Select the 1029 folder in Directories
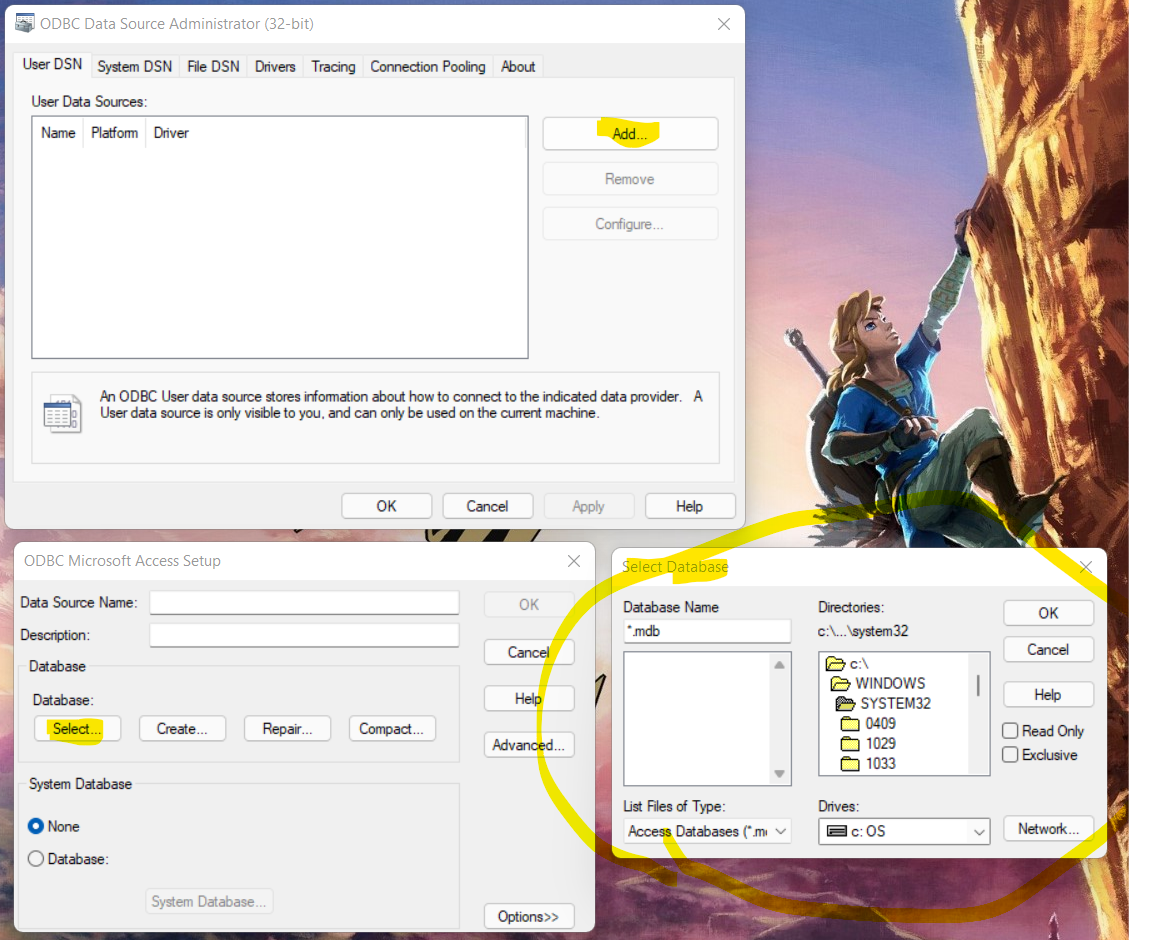Screen dimensions: 1158x940 (x=868, y=744)
